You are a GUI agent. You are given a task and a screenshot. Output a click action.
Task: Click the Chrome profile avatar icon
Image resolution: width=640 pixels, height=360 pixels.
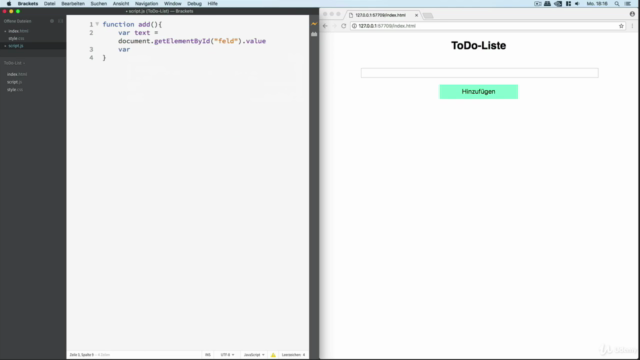[632, 14]
